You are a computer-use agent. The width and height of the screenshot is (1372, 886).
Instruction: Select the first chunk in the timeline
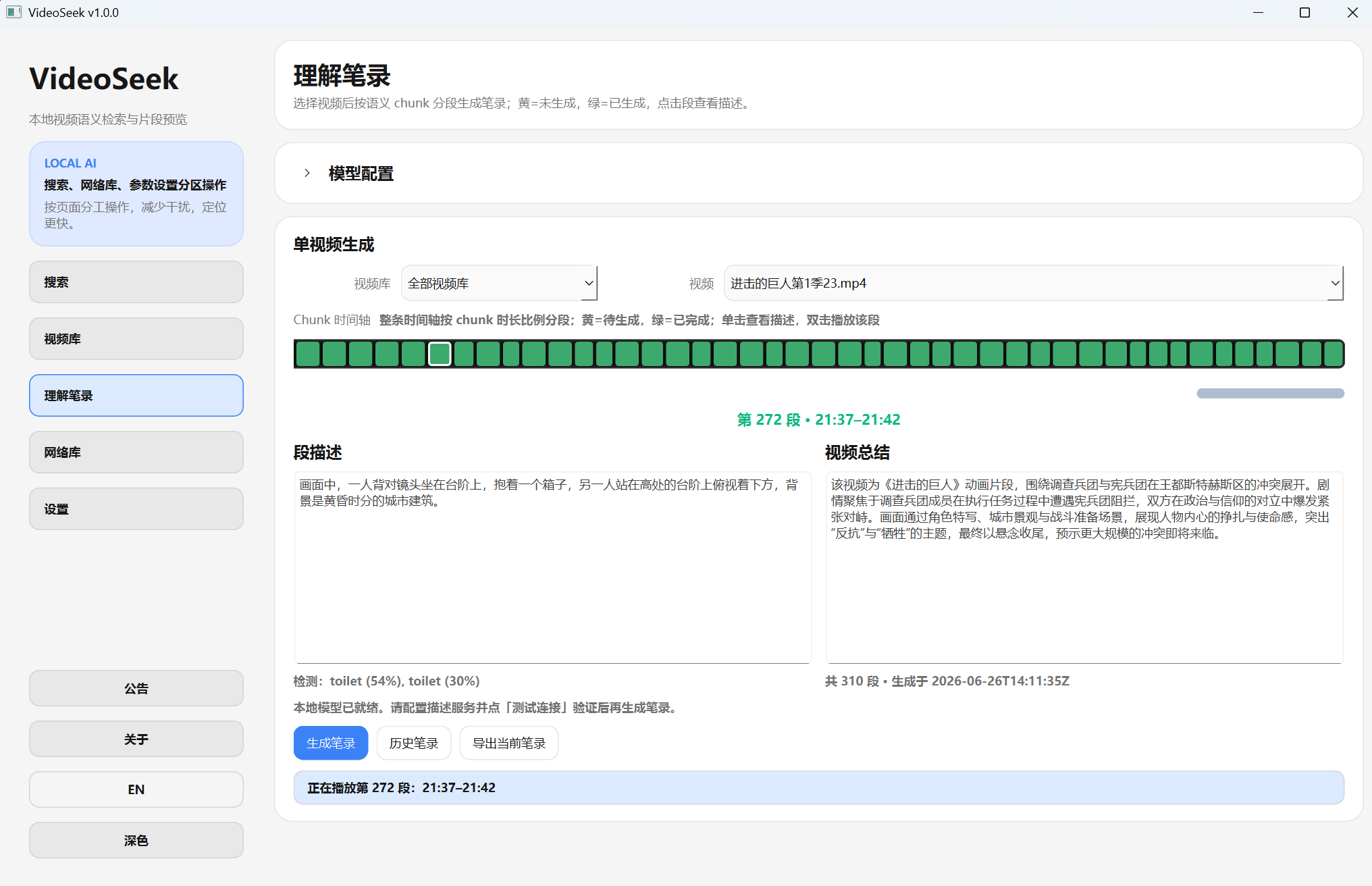tap(308, 354)
